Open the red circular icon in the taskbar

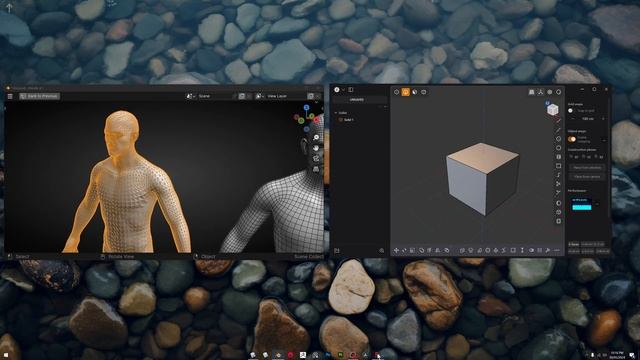291,355
